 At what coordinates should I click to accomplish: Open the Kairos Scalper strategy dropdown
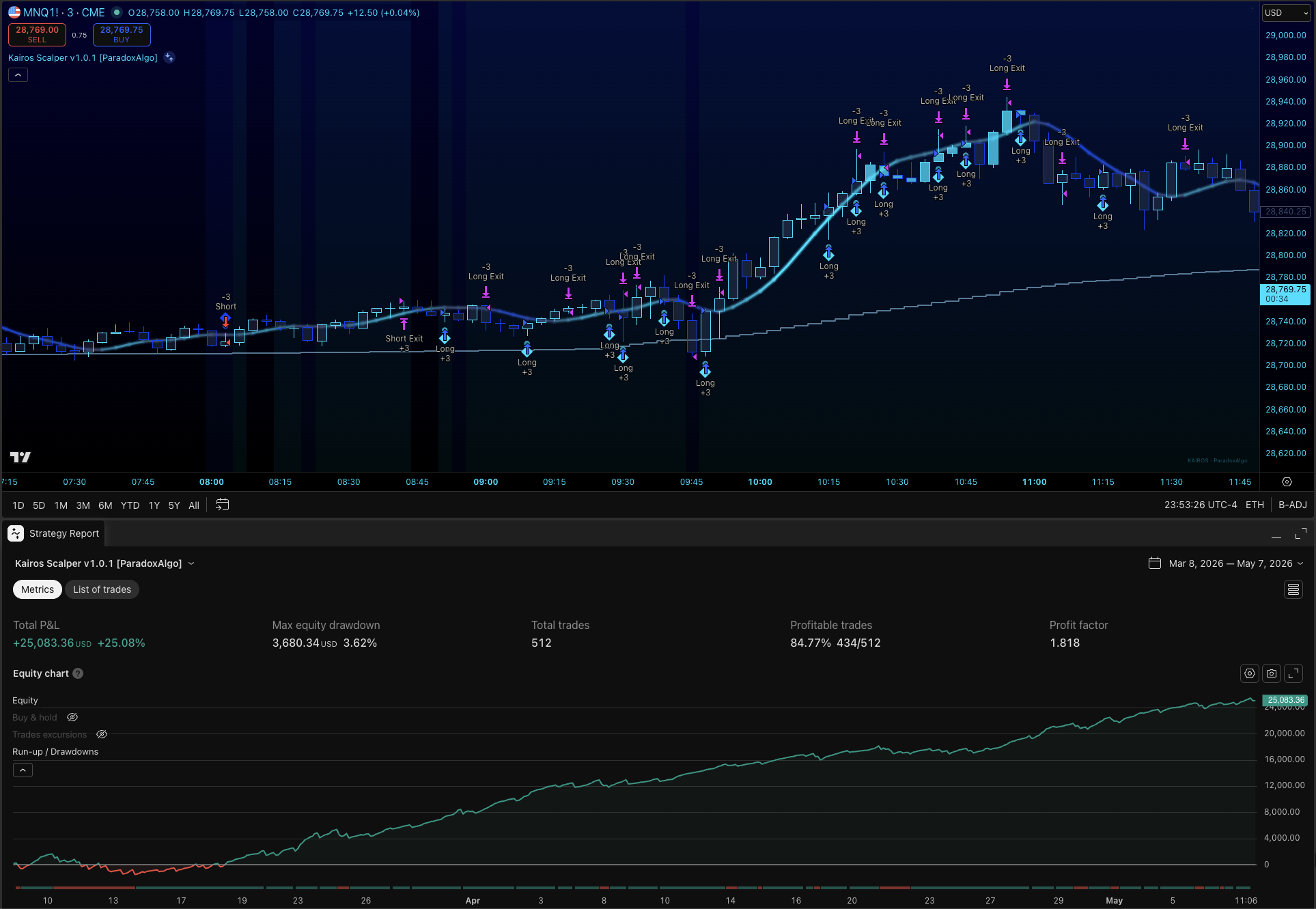104,563
